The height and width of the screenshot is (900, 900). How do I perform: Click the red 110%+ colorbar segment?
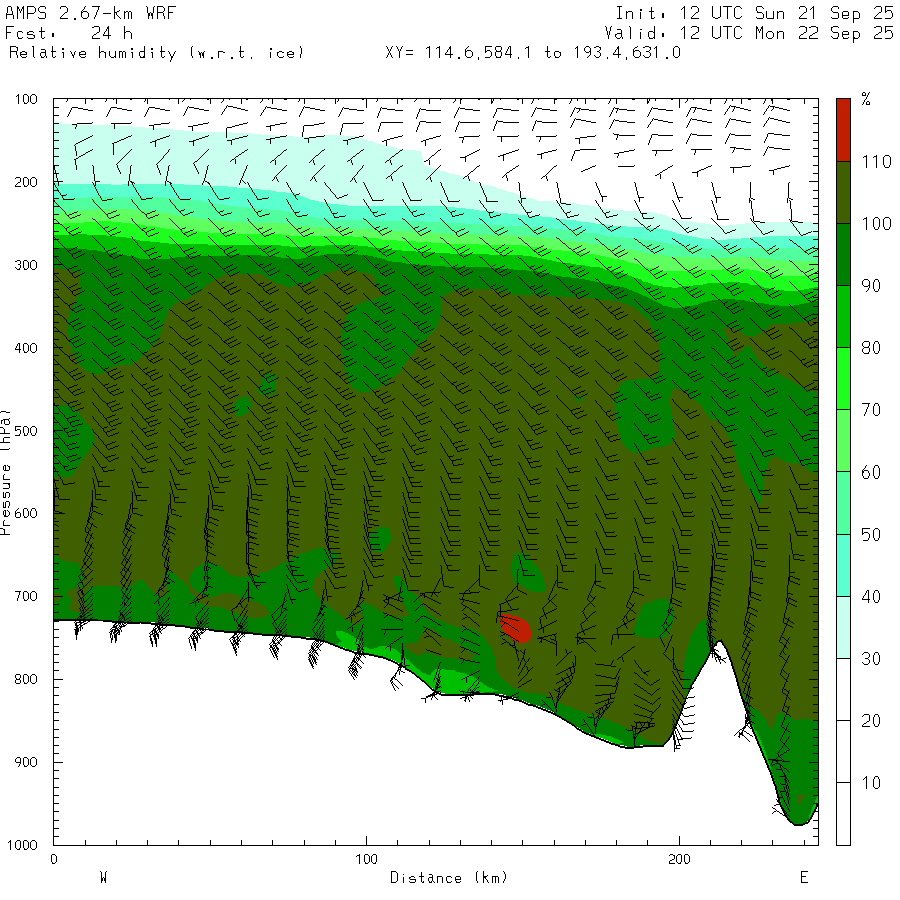coord(843,130)
